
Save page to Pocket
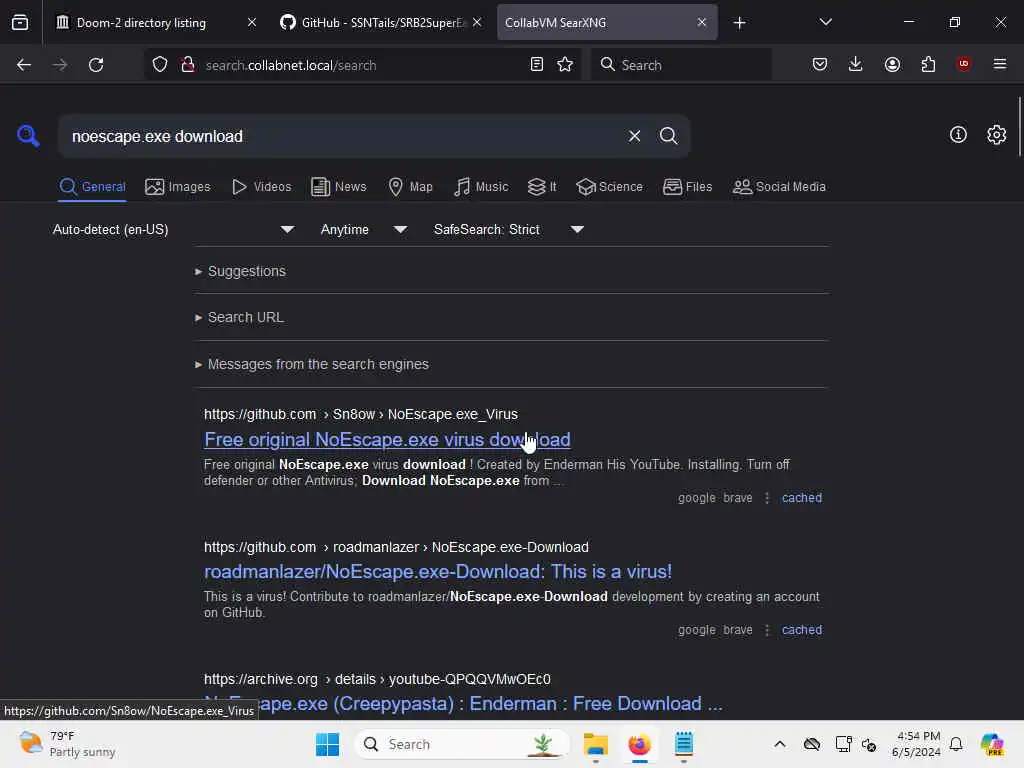(x=820, y=65)
